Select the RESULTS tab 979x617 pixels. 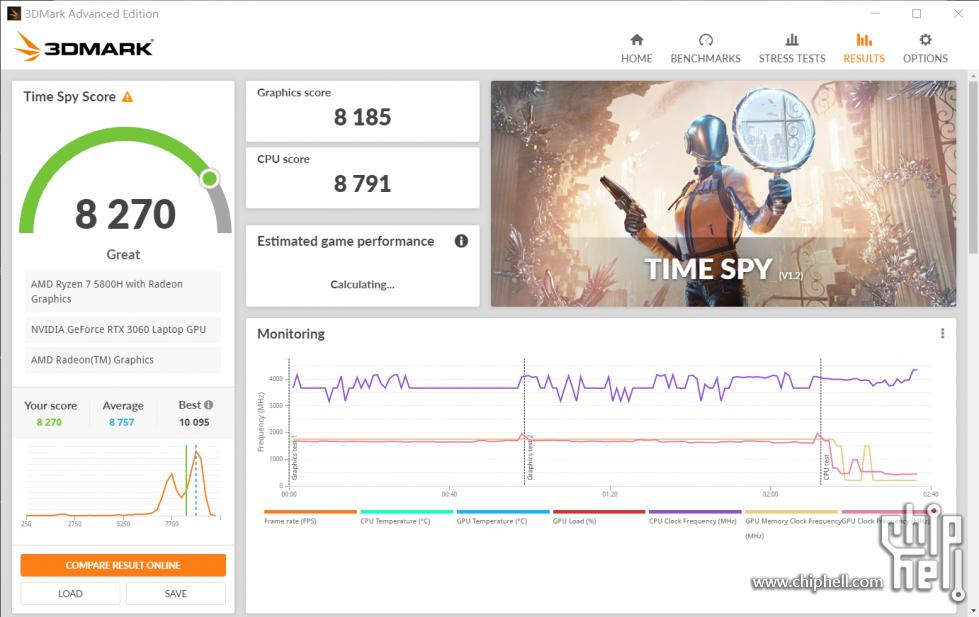[x=863, y=49]
